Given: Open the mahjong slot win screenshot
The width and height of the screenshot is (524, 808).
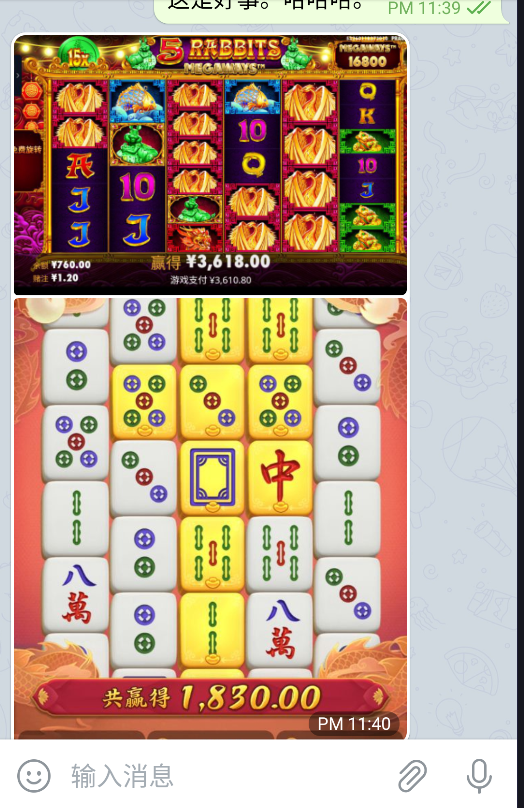Looking at the screenshot, I should tap(210, 518).
